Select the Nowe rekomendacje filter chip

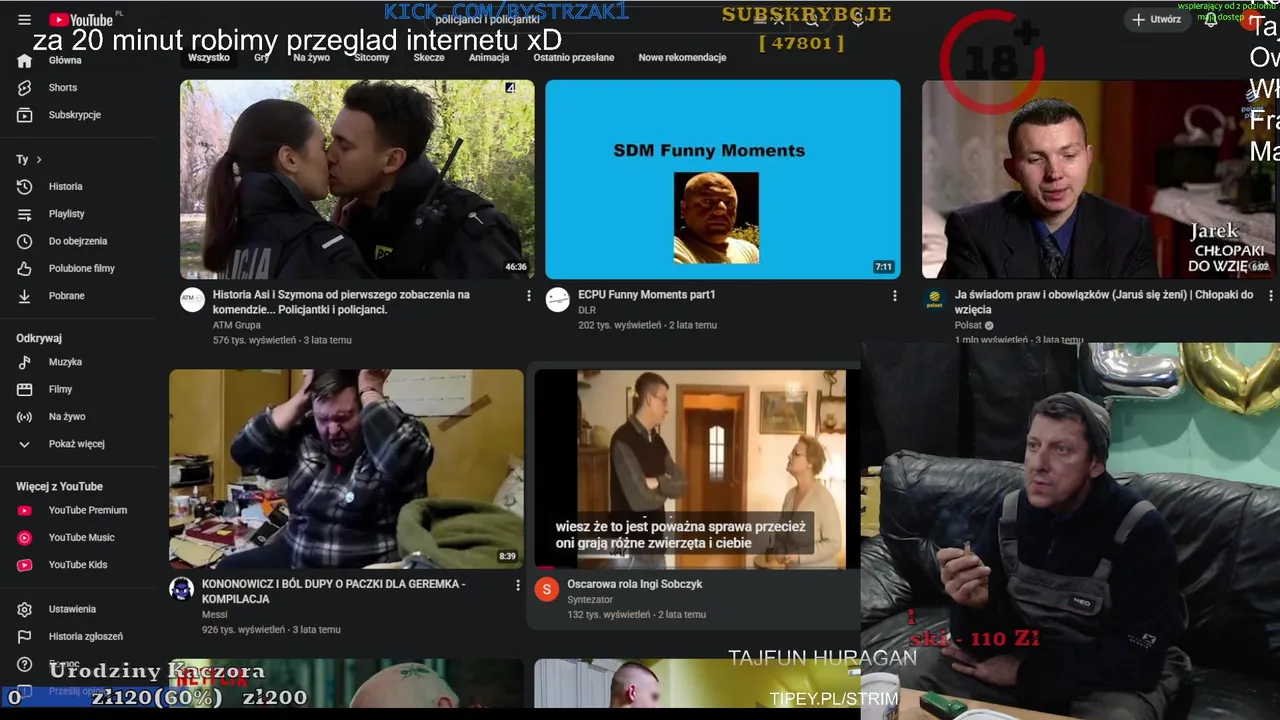click(x=682, y=58)
